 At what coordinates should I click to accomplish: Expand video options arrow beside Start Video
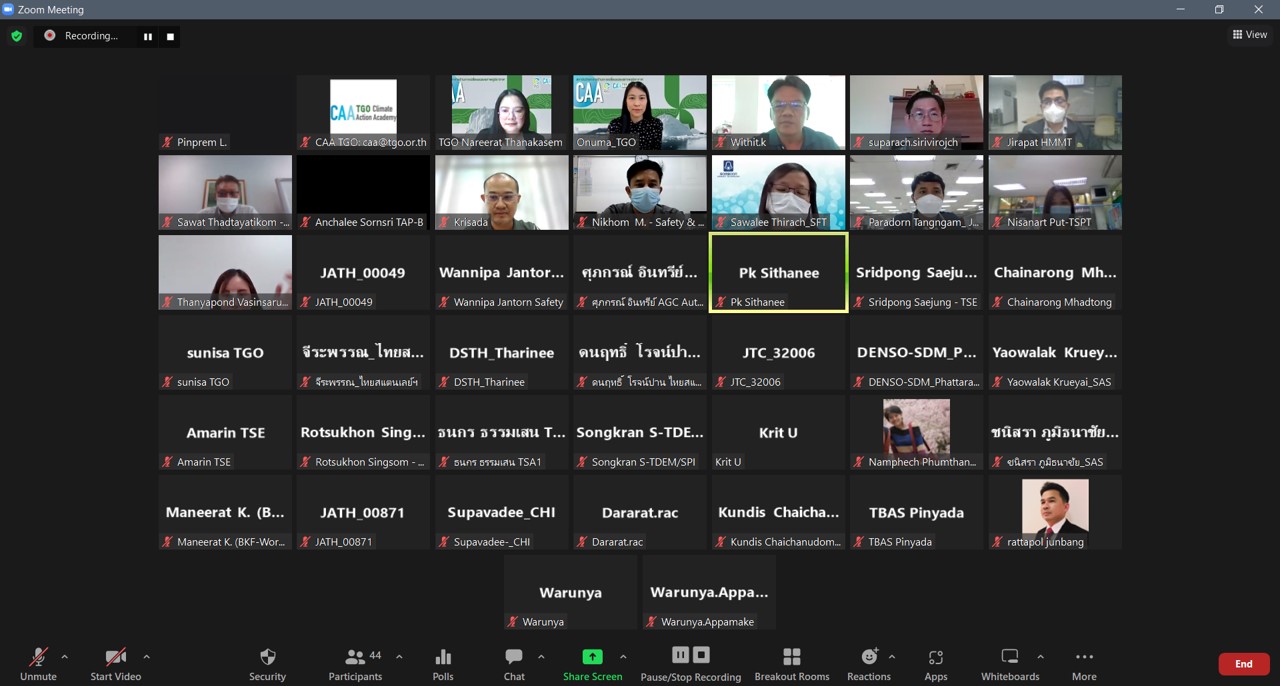146,657
